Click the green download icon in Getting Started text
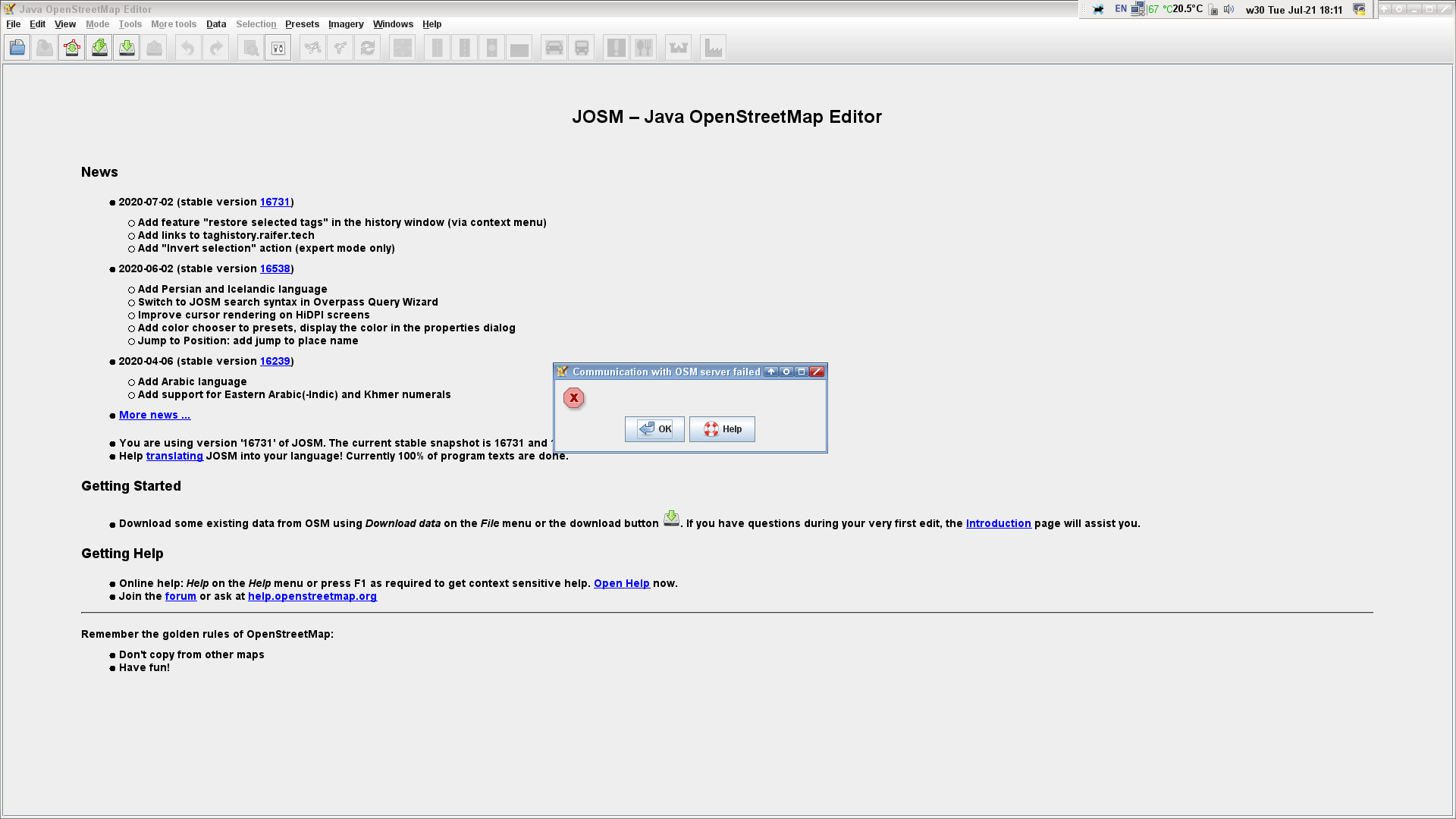Image resolution: width=1456 pixels, height=819 pixels. 671,519
